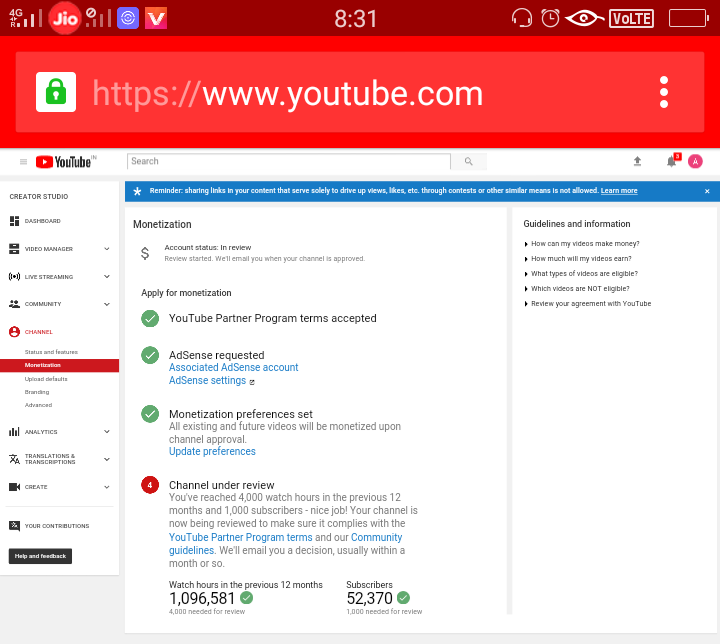Click the Live Streaming broadcast icon
Viewport: 720px width, 644px height.
pos(14,277)
